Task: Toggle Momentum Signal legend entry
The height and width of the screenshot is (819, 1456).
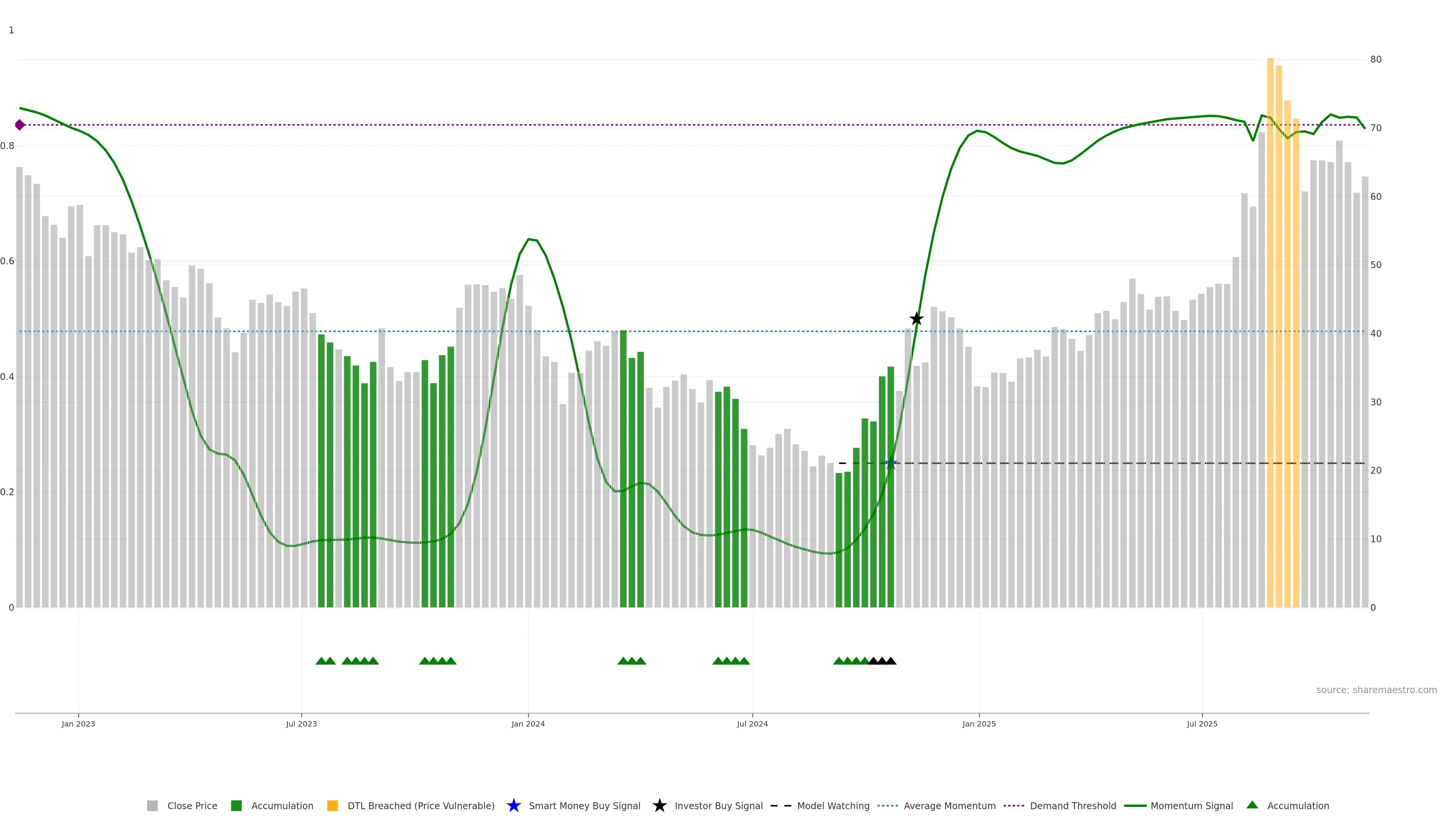Action: 1191,805
